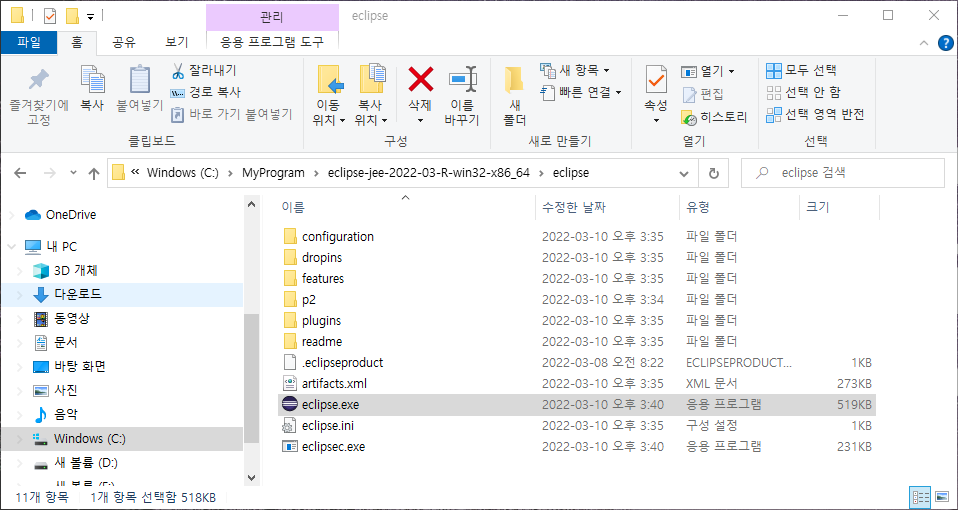958x510 pixels.
Task: Switch to the View (보기) tab
Action: [177, 42]
